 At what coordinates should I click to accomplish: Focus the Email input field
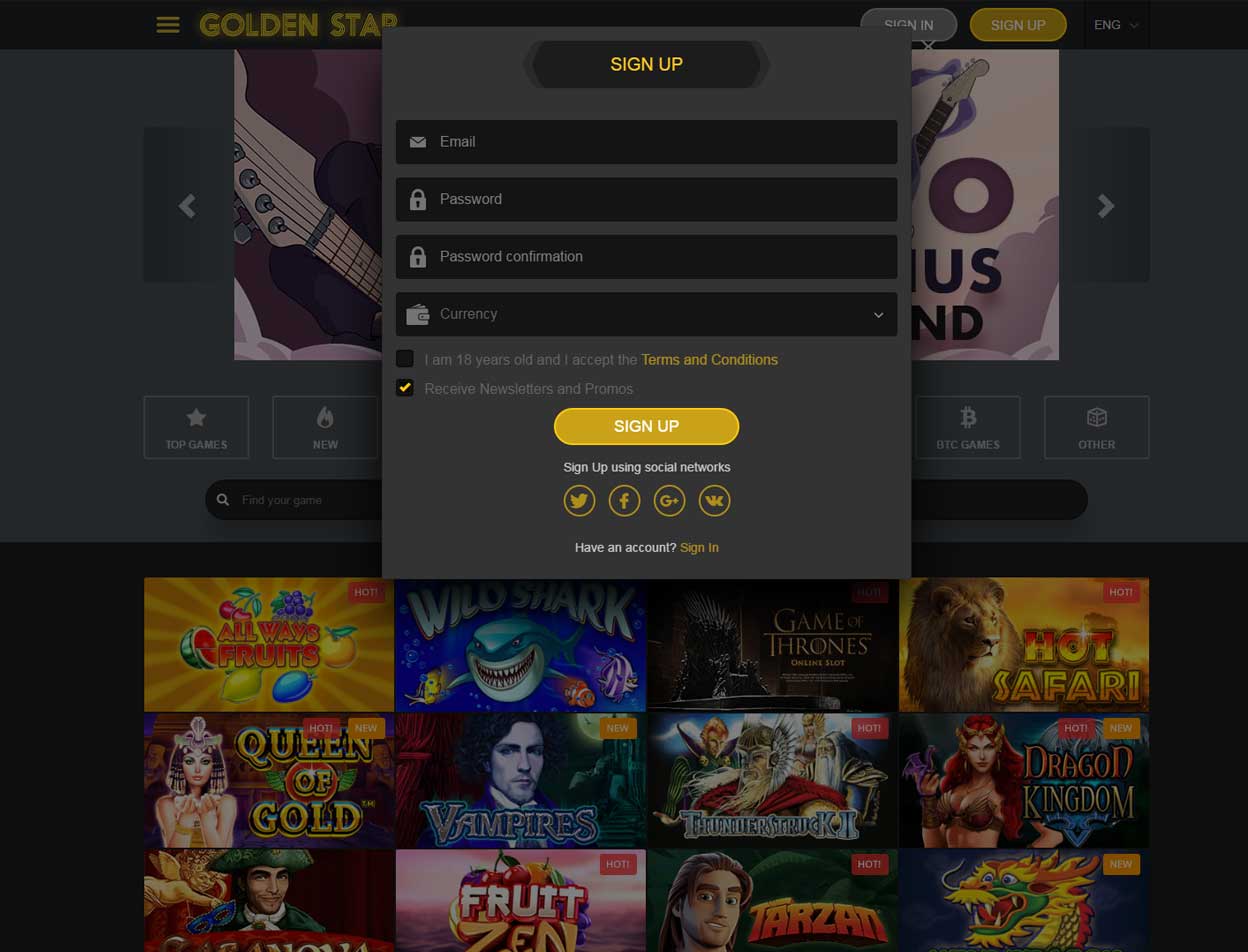point(646,142)
